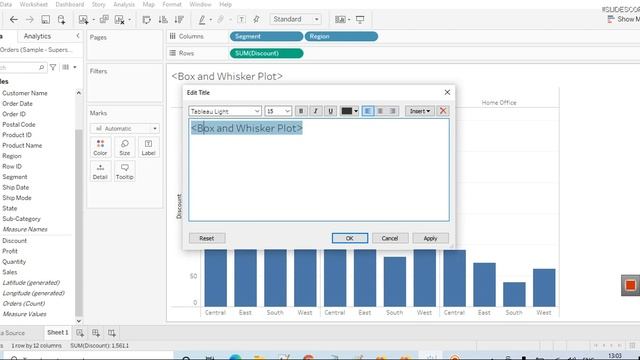Click inside the title text editing area
The height and width of the screenshot is (360, 640).
[x=319, y=170]
